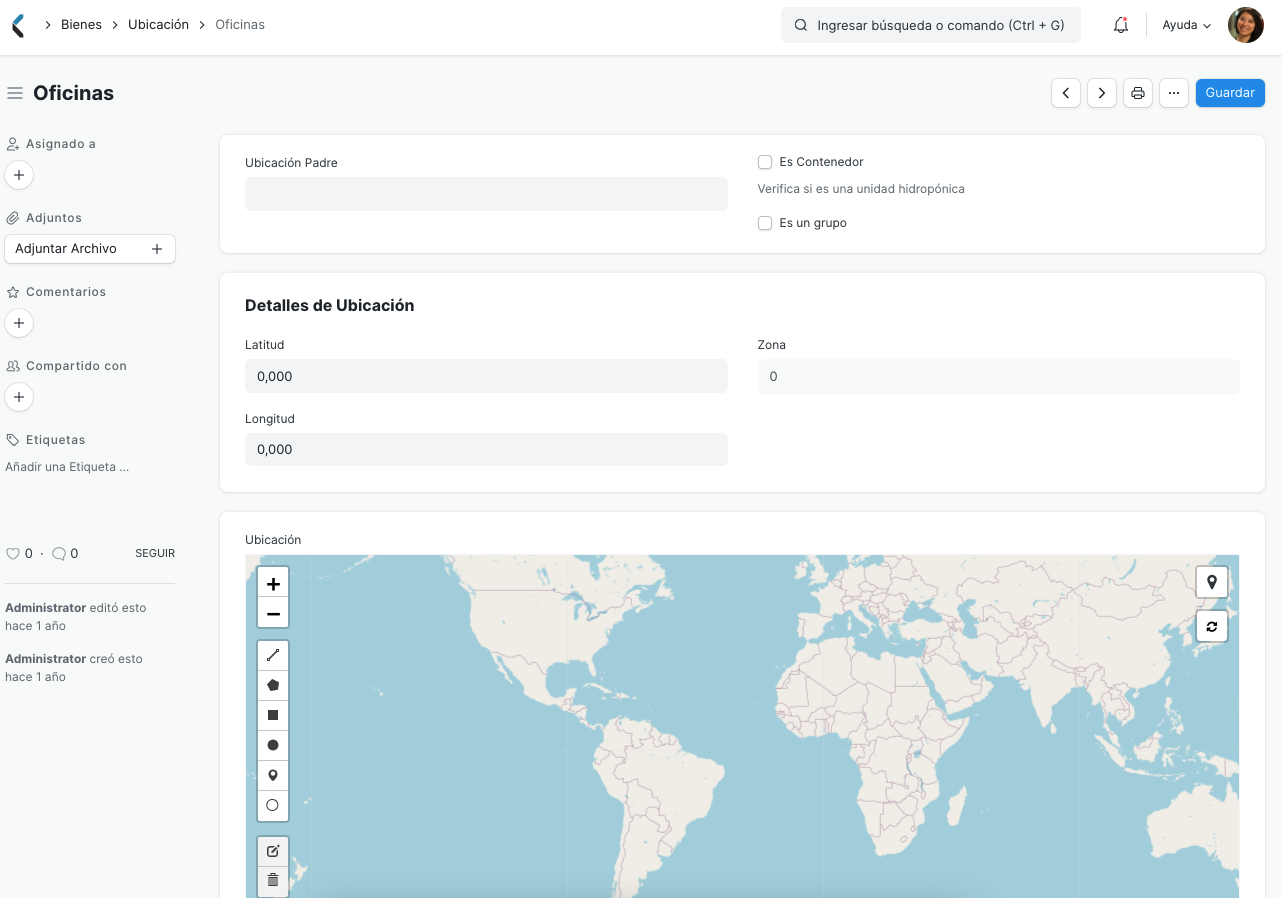Click the Detalles de Ubicación heading

(329, 306)
